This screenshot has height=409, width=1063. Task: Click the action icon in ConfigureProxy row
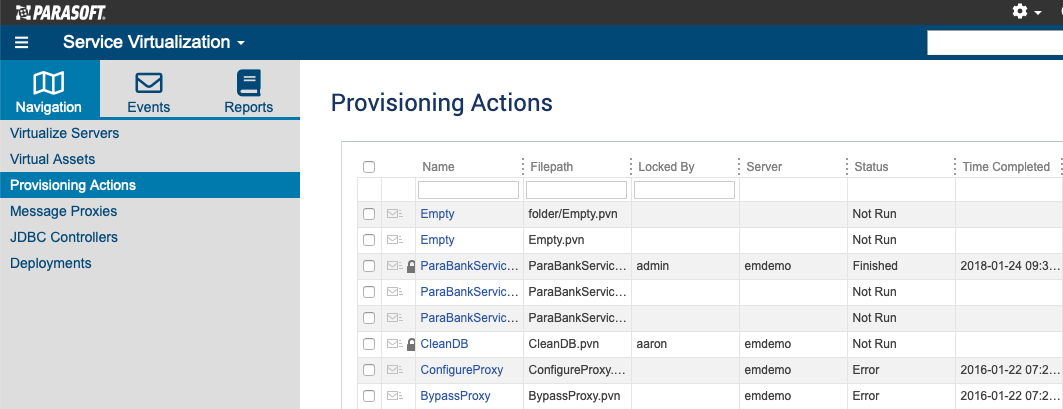394,370
